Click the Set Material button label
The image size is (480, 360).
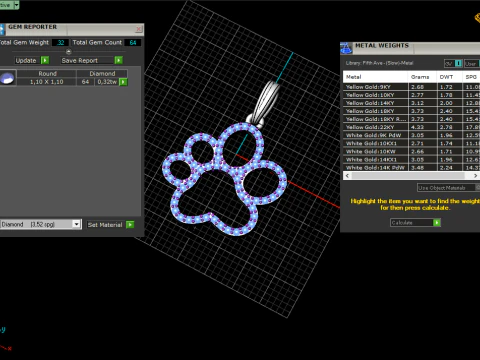coord(105,225)
